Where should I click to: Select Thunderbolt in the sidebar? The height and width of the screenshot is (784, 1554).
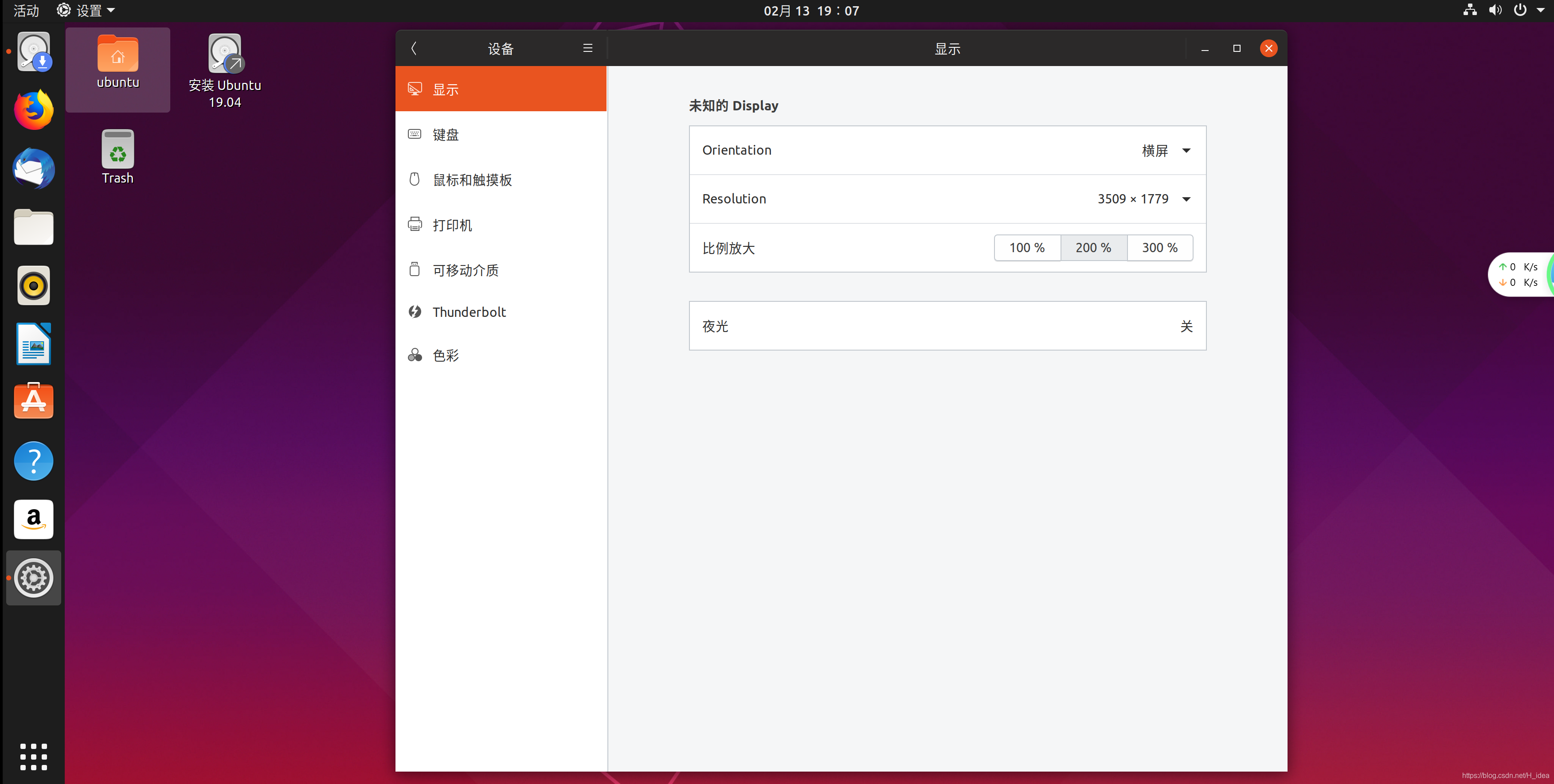469,312
